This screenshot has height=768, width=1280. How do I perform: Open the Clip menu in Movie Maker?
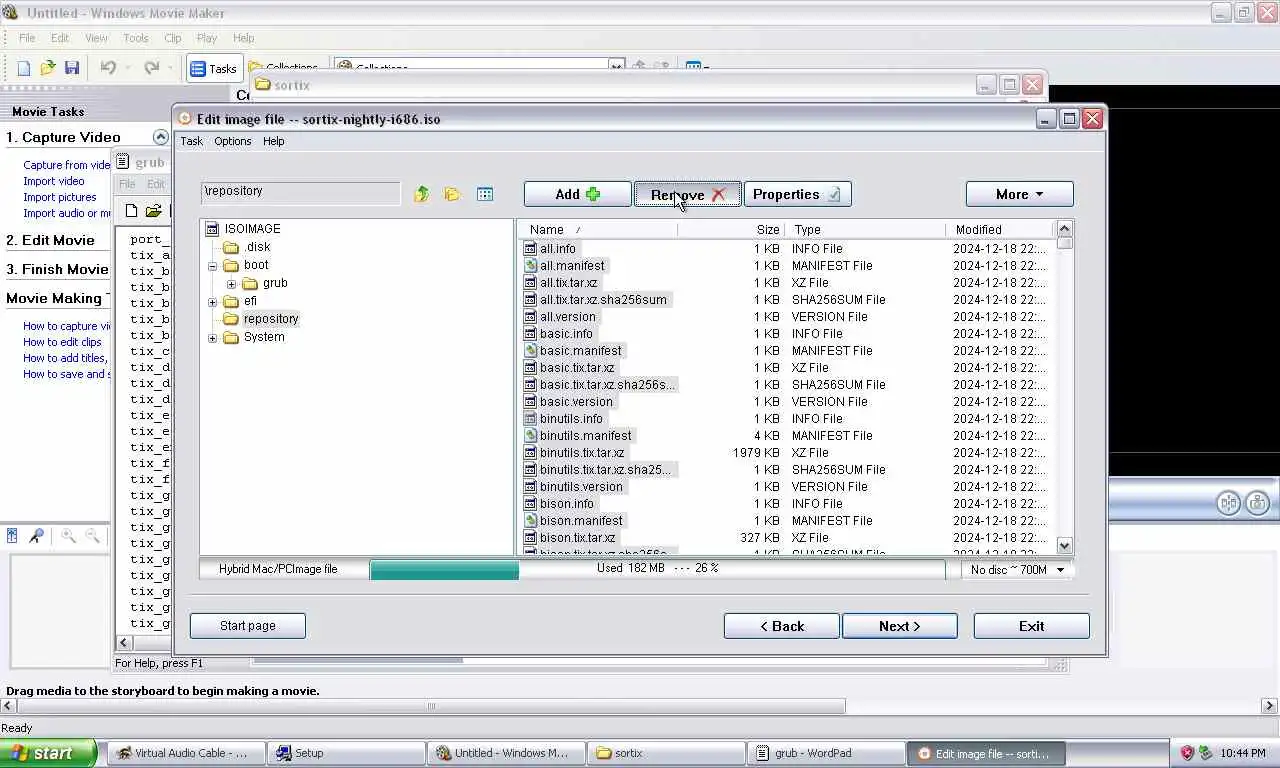pyautogui.click(x=173, y=38)
